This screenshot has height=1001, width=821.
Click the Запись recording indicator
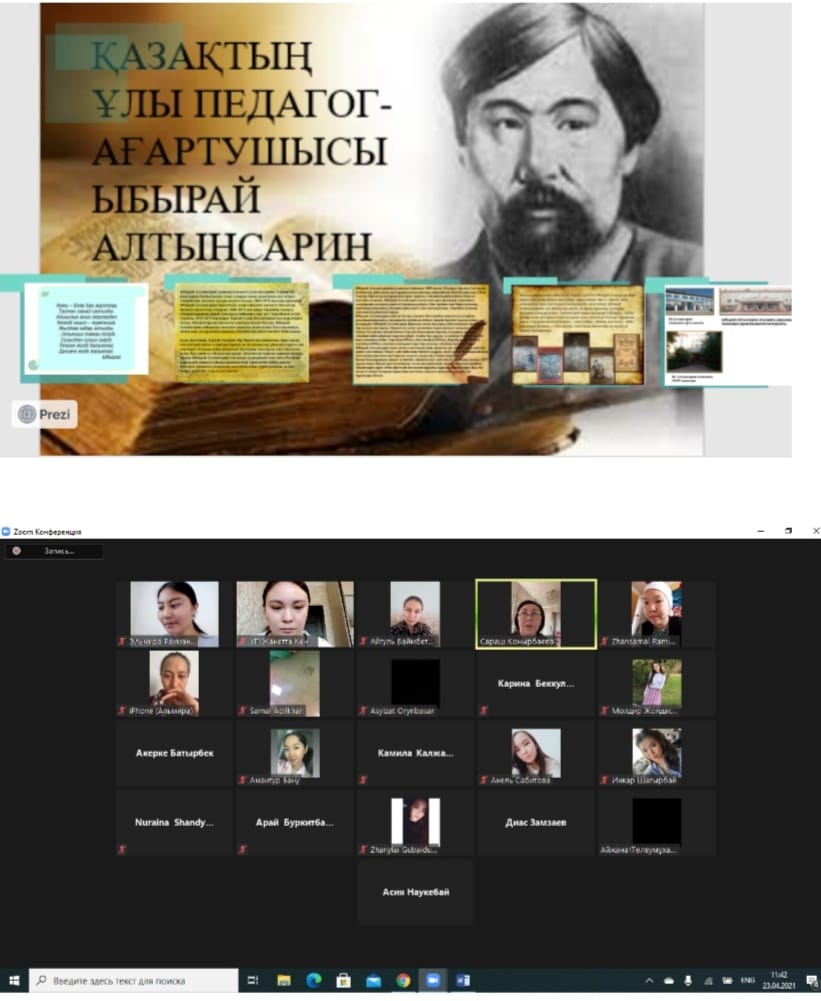click(54, 551)
